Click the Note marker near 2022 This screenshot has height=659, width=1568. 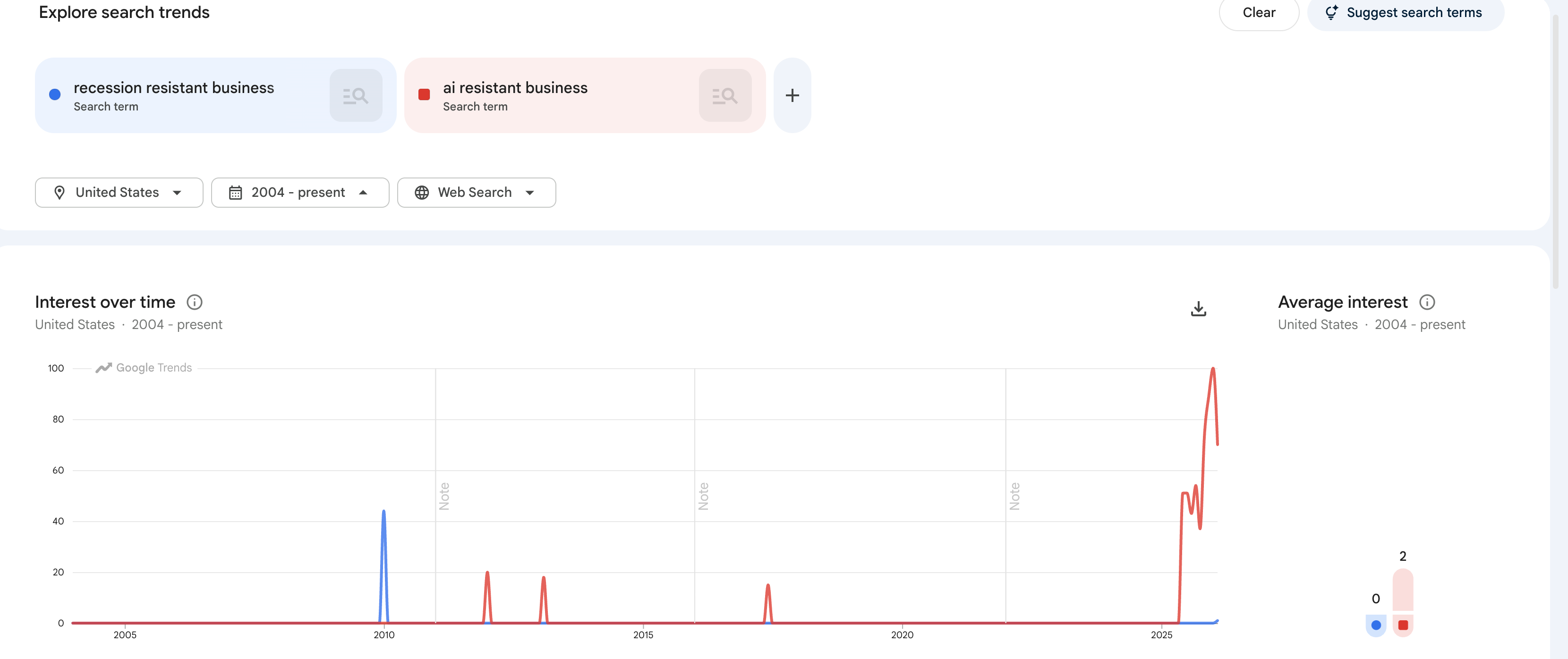click(1014, 496)
